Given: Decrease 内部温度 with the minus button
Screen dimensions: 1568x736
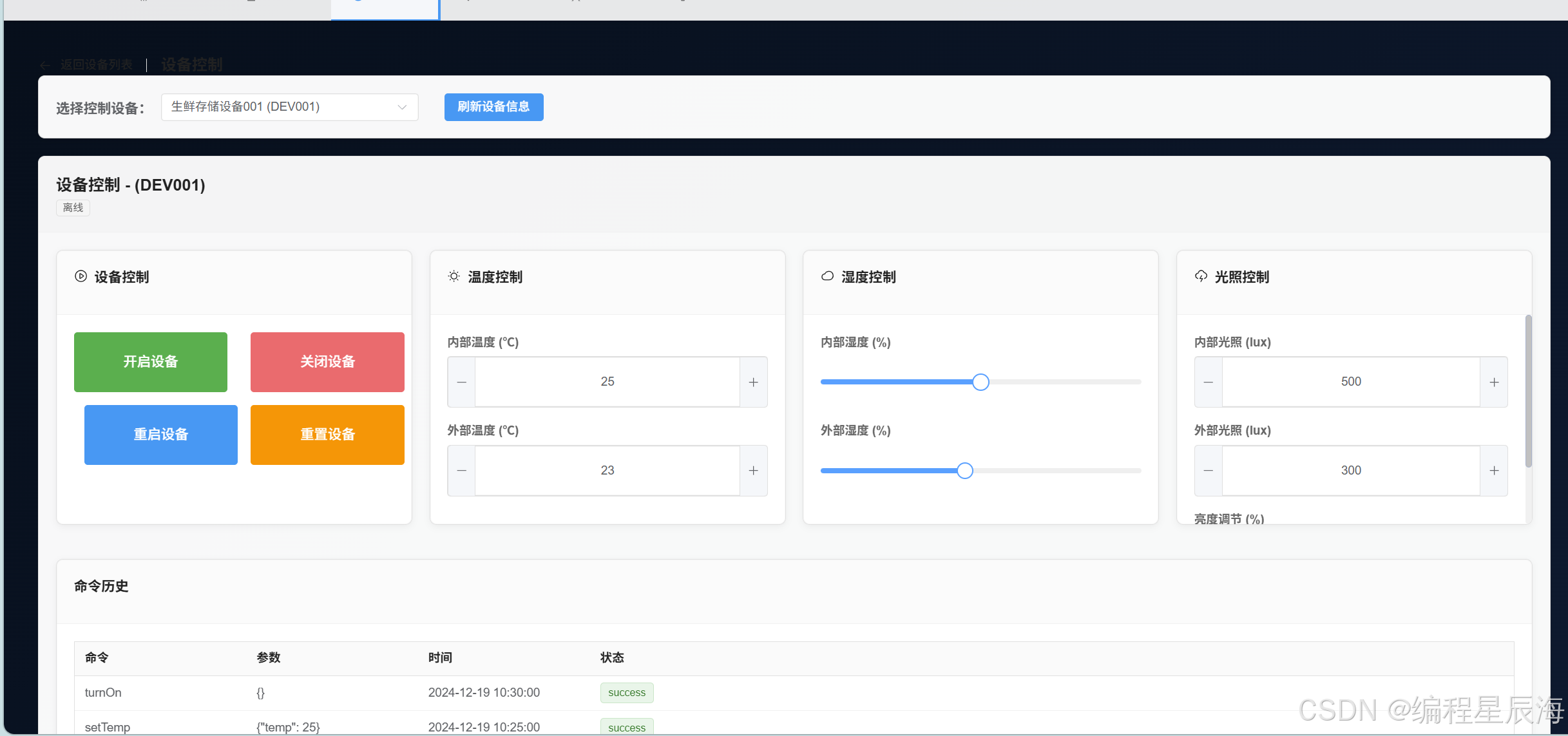Looking at the screenshot, I should point(461,382).
